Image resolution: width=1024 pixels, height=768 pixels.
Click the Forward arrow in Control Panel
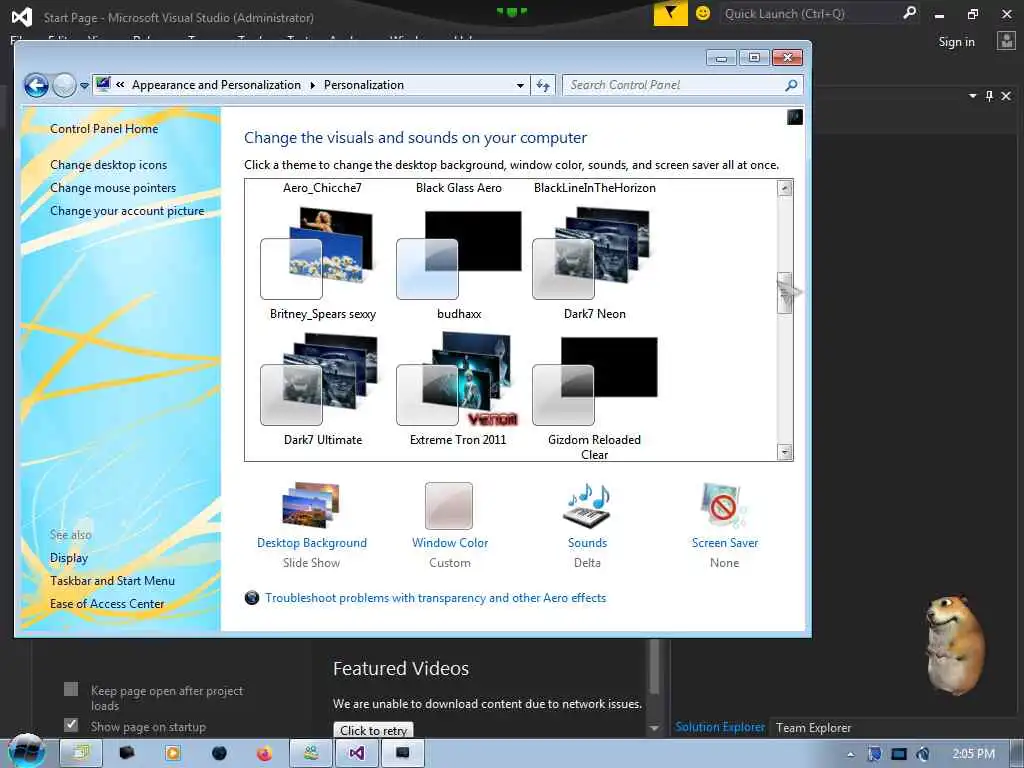tap(64, 86)
